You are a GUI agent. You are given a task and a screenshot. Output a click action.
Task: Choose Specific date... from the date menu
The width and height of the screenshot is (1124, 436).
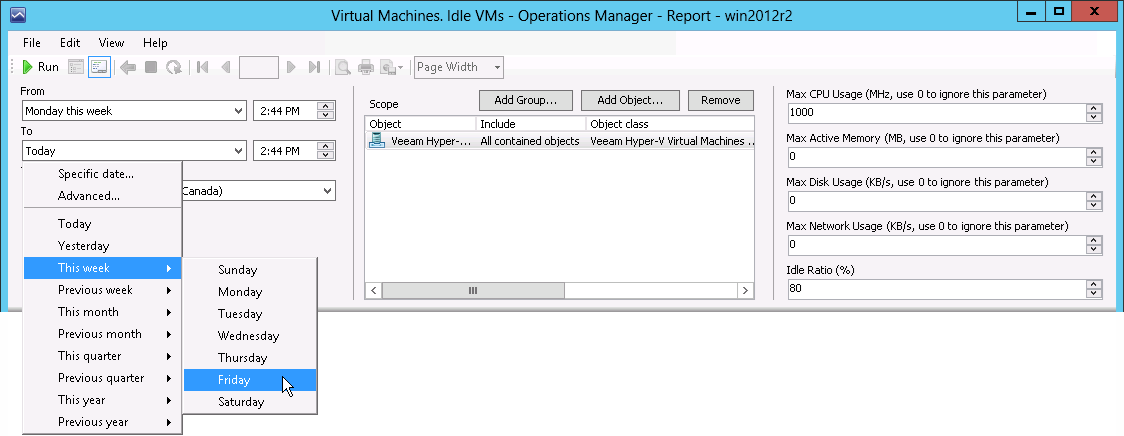[103, 174]
